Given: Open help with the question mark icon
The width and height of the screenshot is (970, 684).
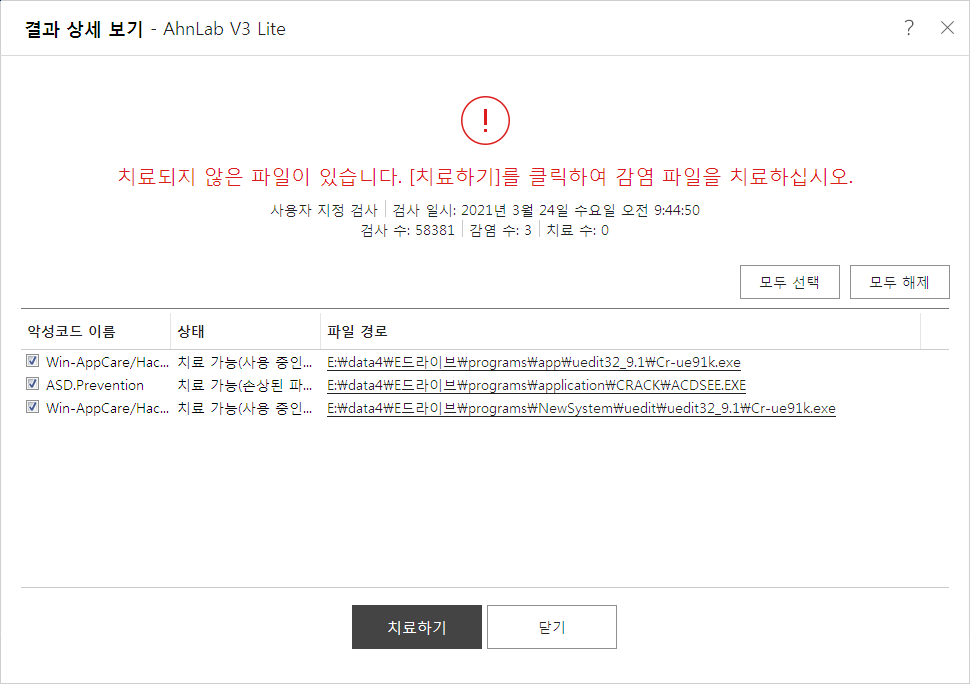Looking at the screenshot, I should click(909, 28).
